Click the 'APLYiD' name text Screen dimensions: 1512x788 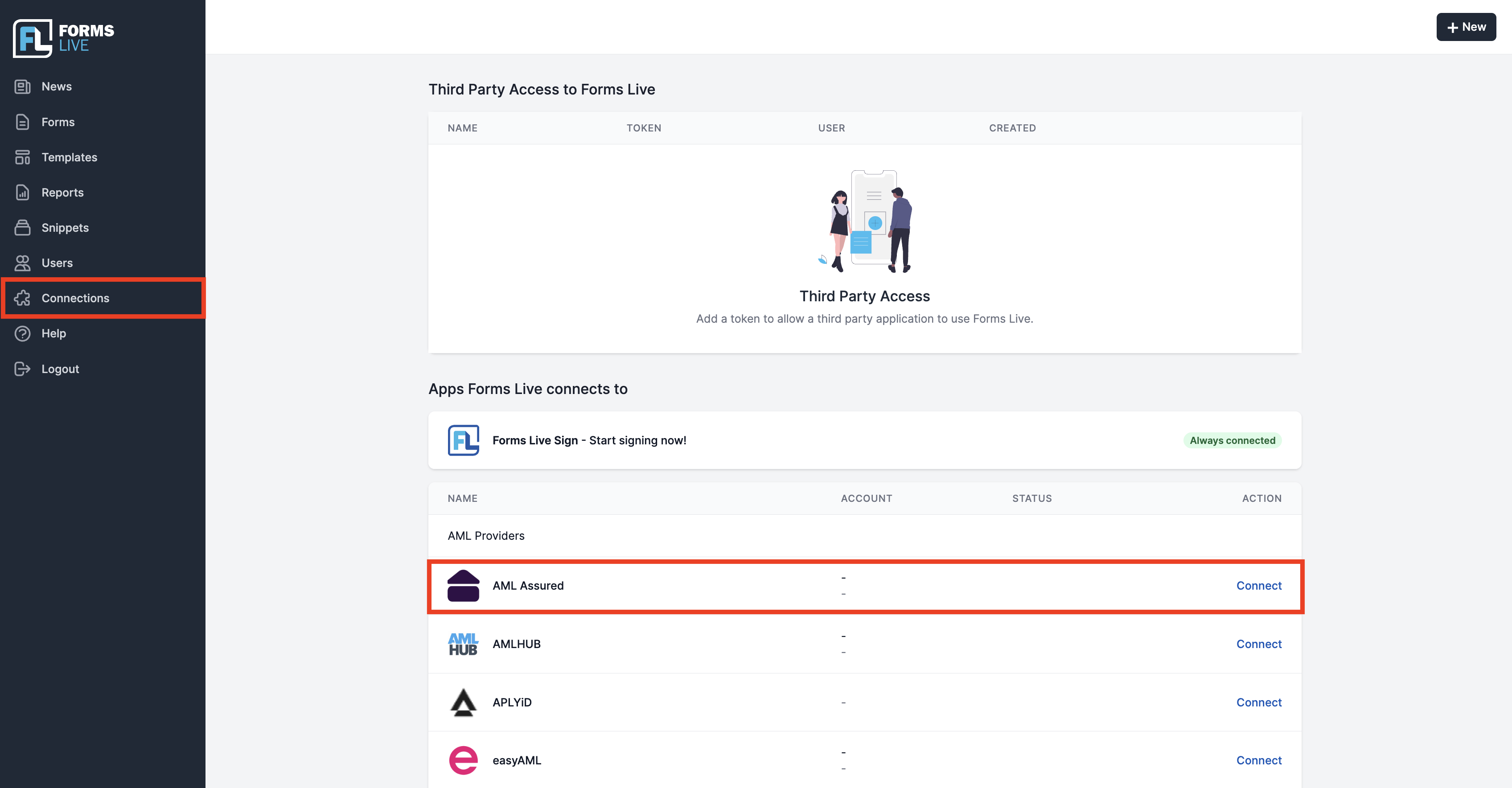click(x=512, y=702)
